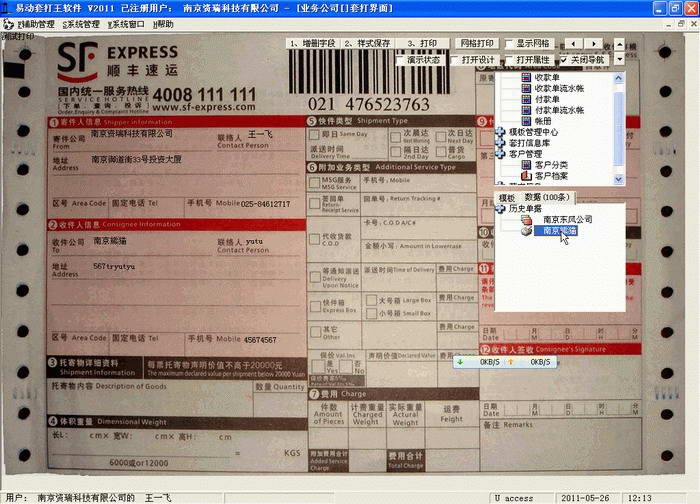Click the down arrow nudge button
700x504 pixels.
(619, 58)
